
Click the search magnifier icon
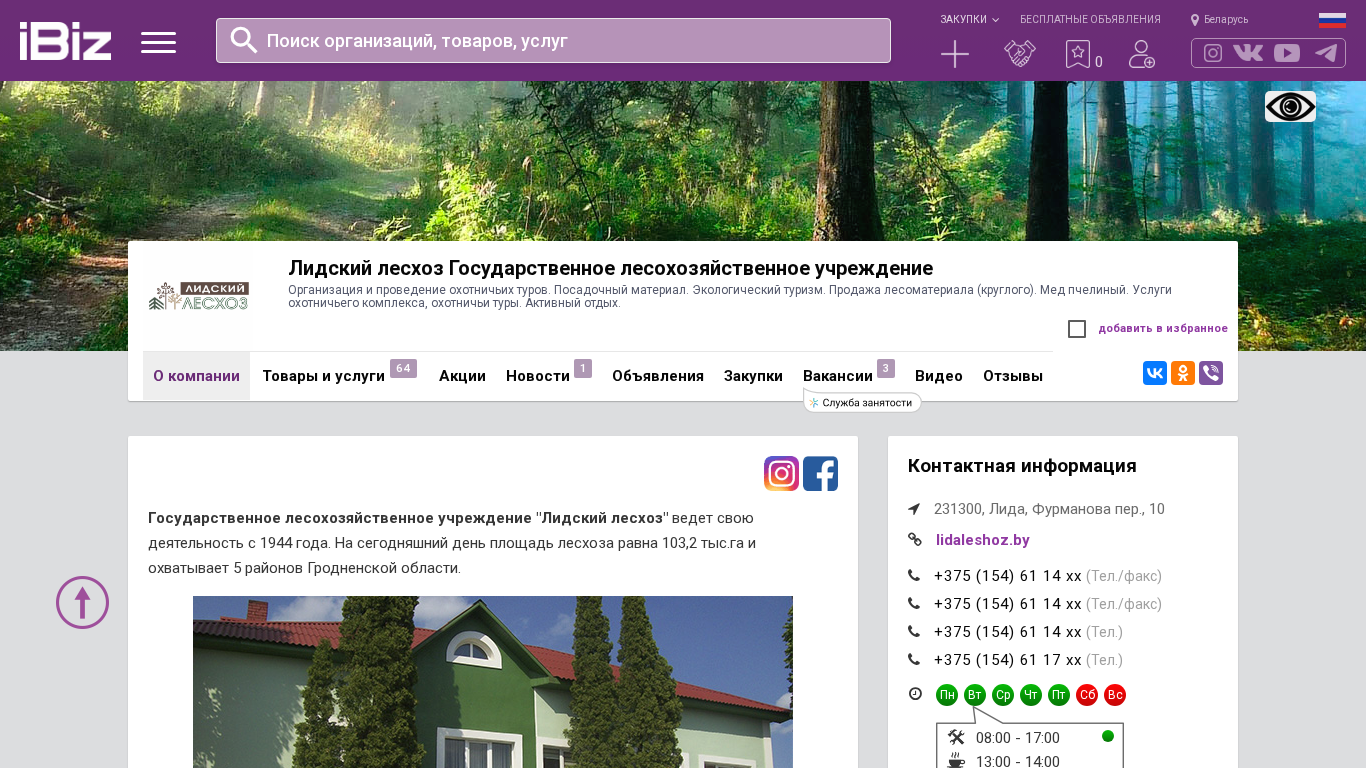244,40
